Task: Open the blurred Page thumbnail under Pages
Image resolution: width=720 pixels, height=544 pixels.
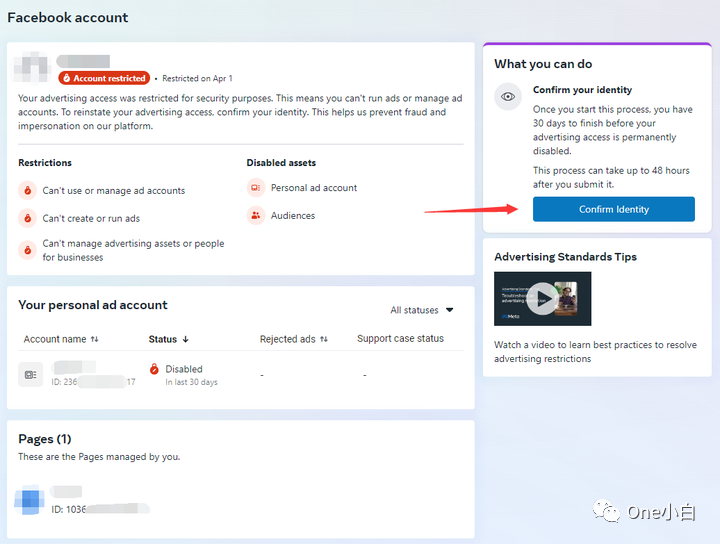Action: [29, 499]
